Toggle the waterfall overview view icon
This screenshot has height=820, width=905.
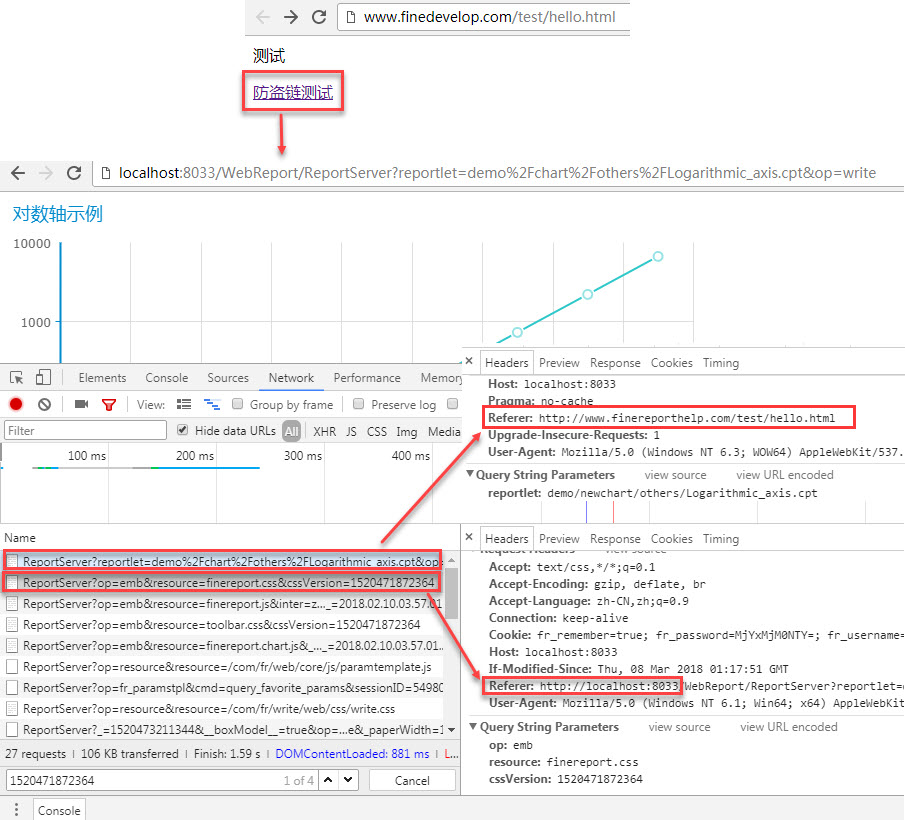coord(212,405)
